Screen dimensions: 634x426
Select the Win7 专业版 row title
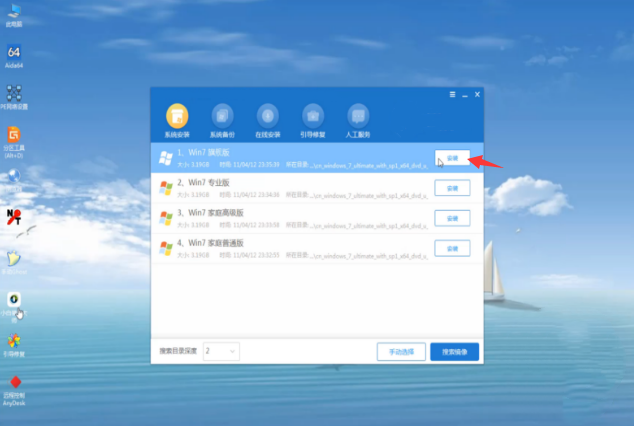click(x=203, y=183)
